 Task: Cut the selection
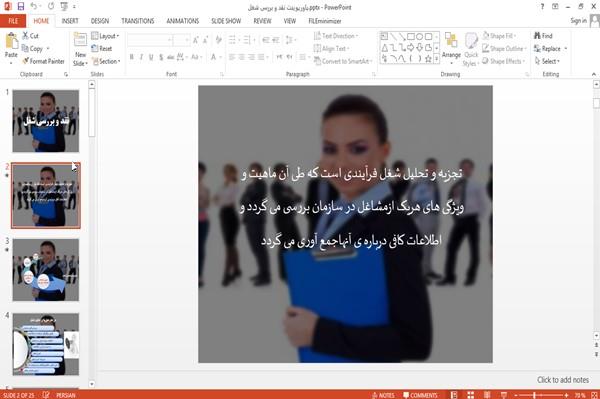pyautogui.click(x=31, y=36)
